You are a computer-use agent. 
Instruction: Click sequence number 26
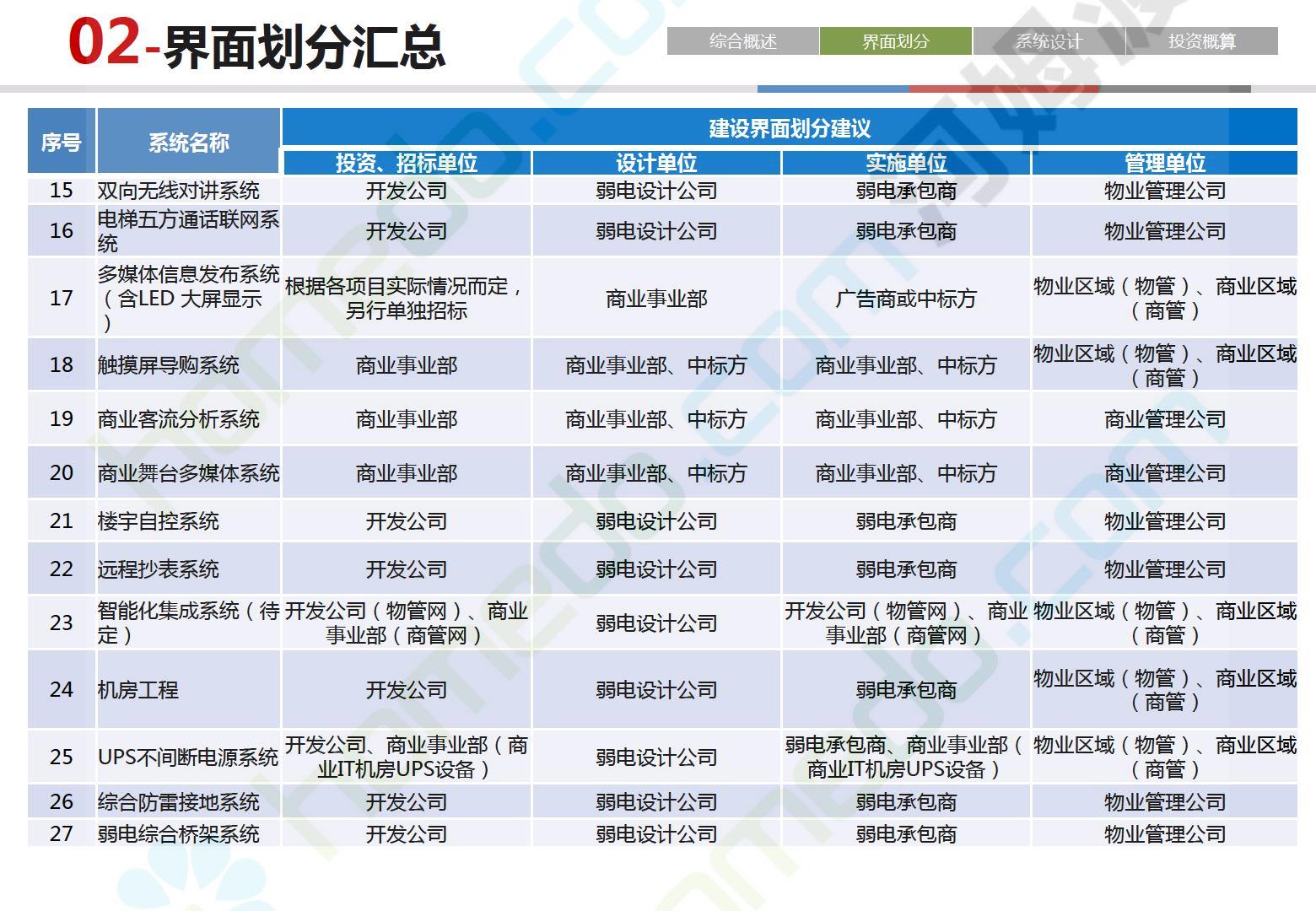[62, 801]
